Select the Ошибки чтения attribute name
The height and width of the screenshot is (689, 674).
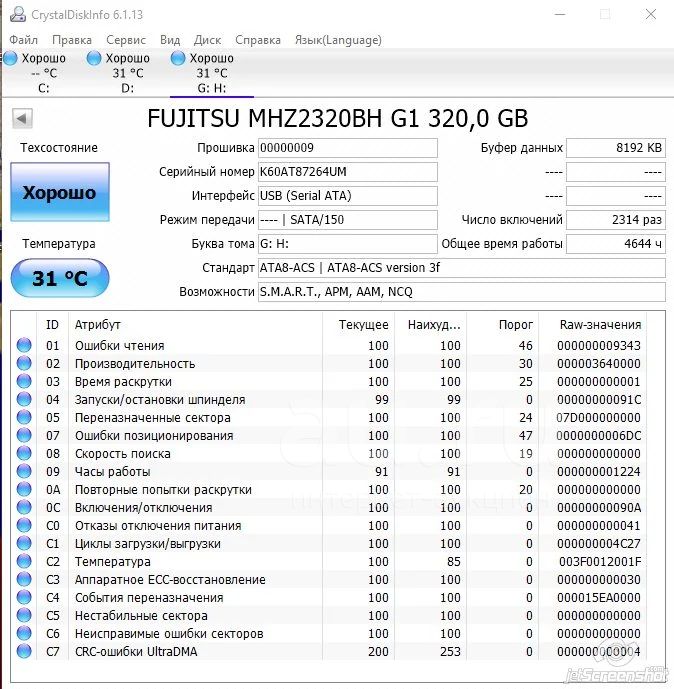(120, 346)
